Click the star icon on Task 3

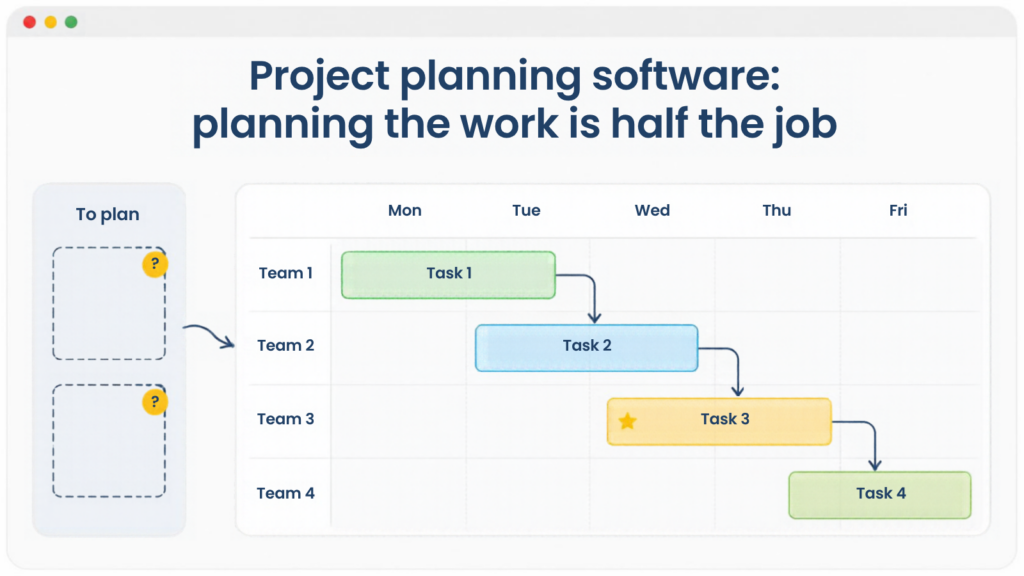click(627, 421)
